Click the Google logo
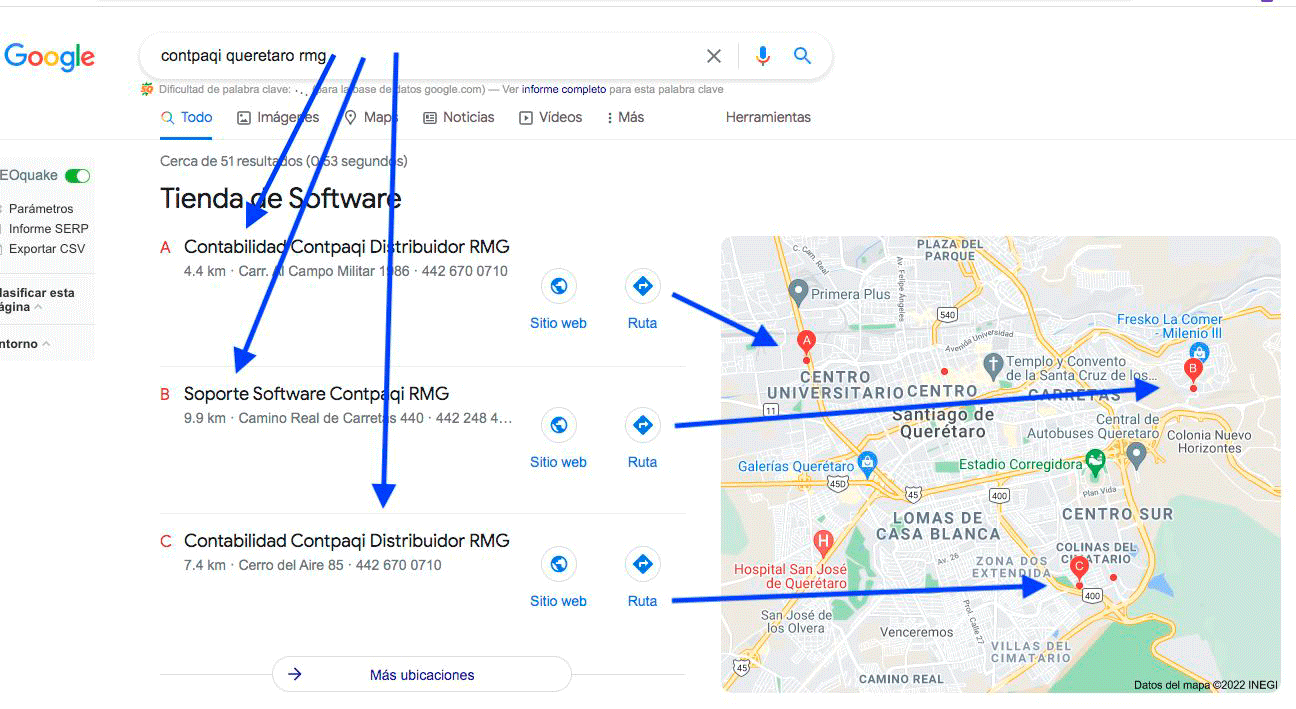Viewport: 1296px width, 709px height. click(x=49, y=57)
